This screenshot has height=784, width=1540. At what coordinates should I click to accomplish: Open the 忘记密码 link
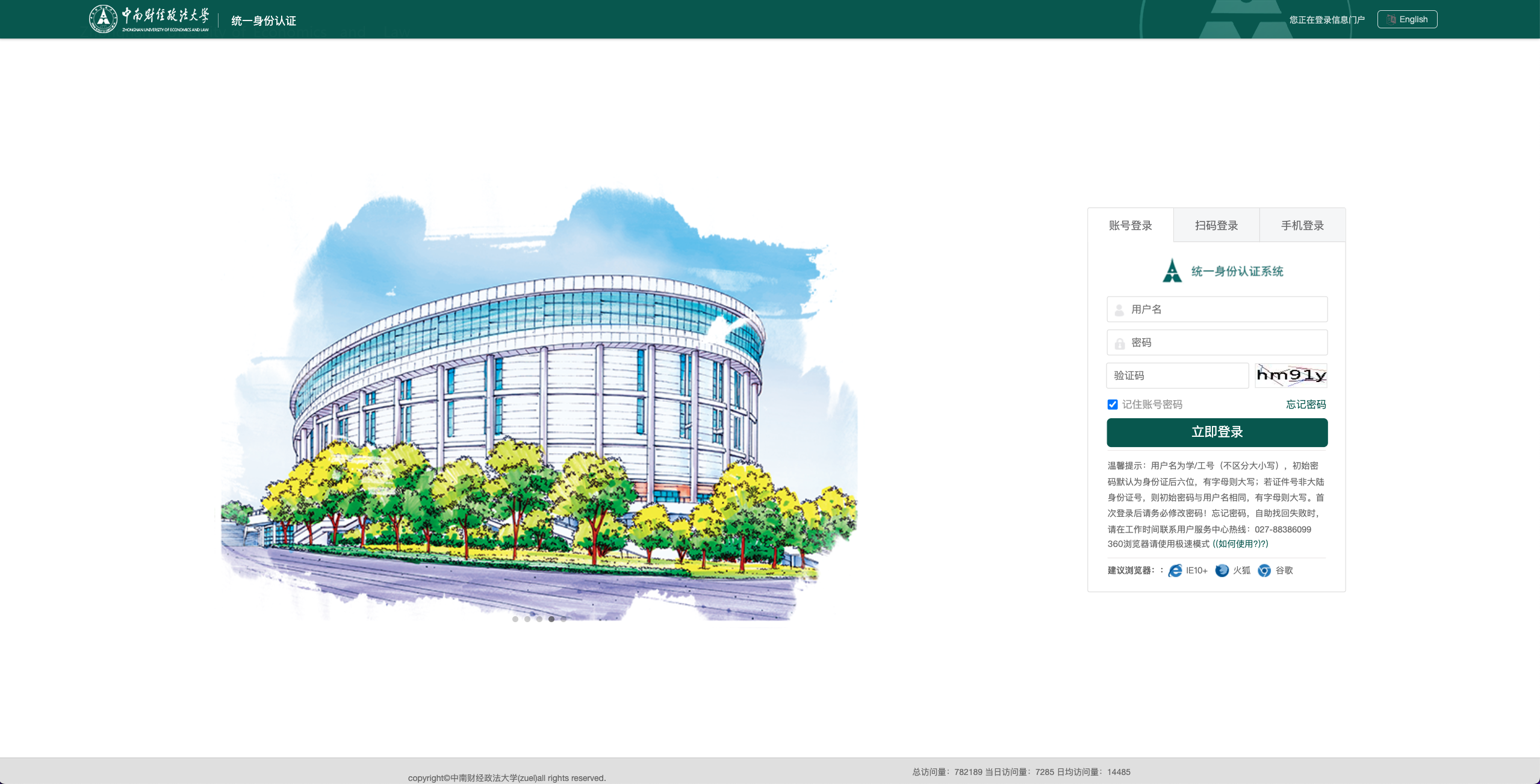(x=1306, y=404)
